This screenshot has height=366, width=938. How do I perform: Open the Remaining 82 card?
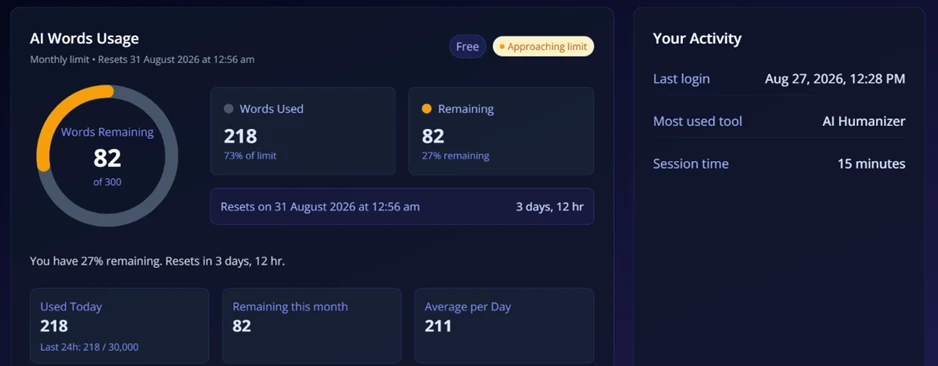[501, 131]
